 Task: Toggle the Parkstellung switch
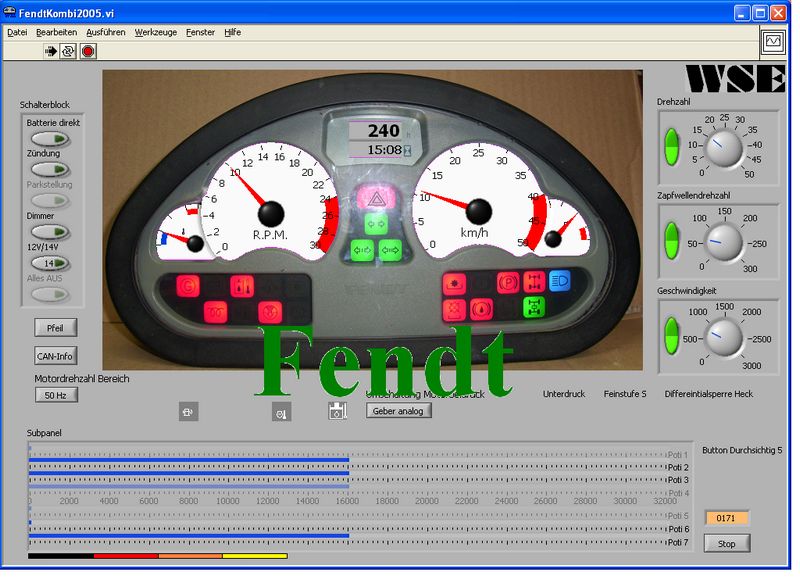tap(50, 200)
